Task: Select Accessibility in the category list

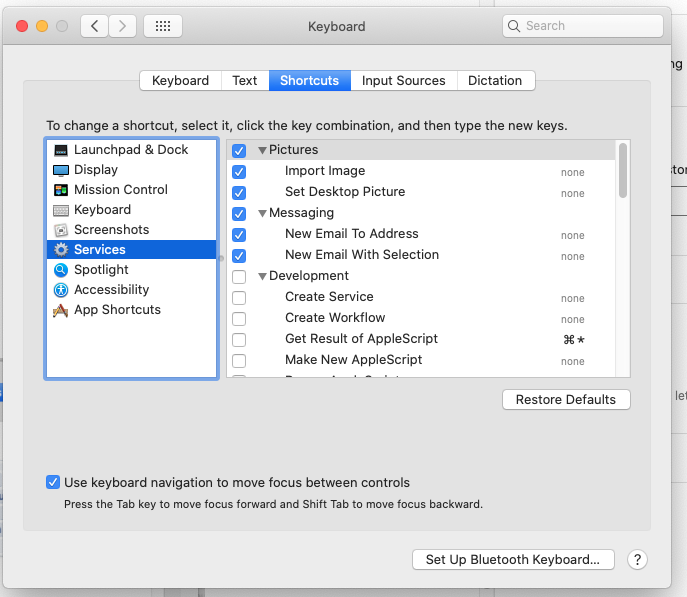Action: click(x=131, y=290)
